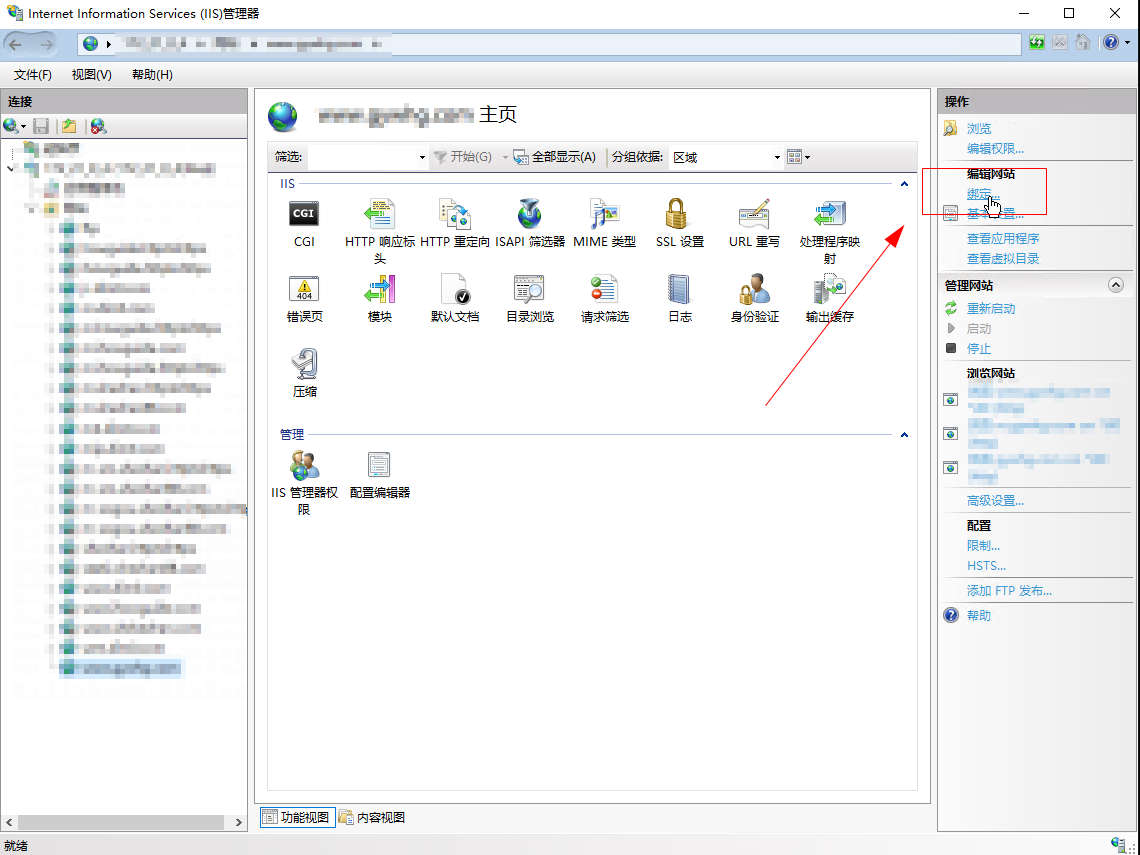Open 输出缓存 feature
The height and width of the screenshot is (855, 1140).
click(830, 299)
